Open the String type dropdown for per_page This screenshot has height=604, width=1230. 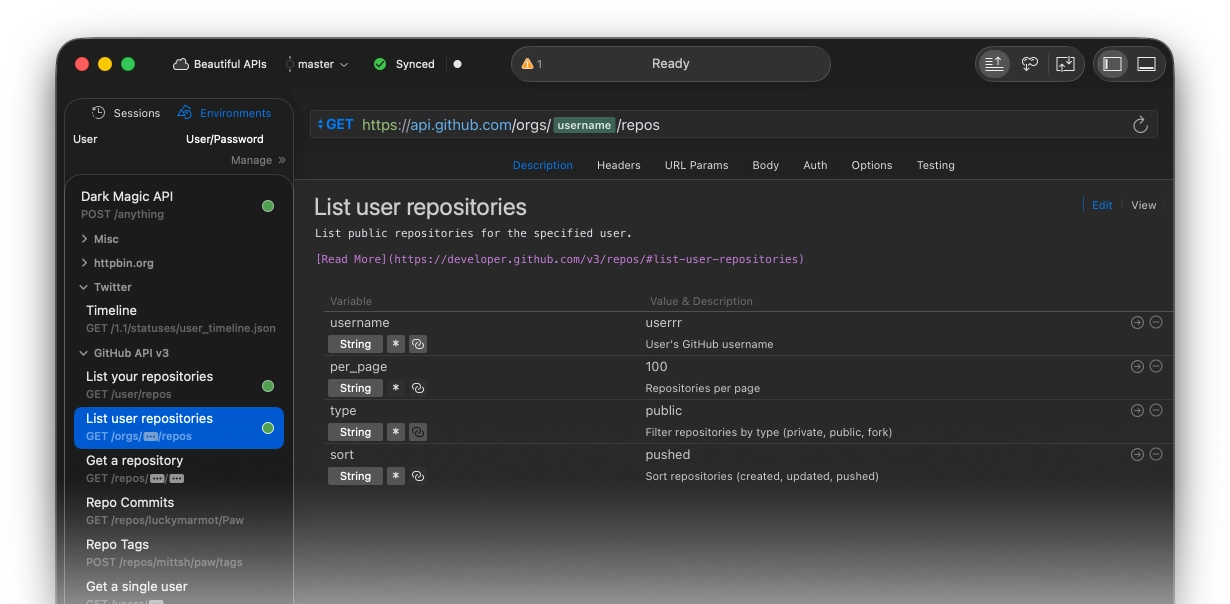point(355,388)
